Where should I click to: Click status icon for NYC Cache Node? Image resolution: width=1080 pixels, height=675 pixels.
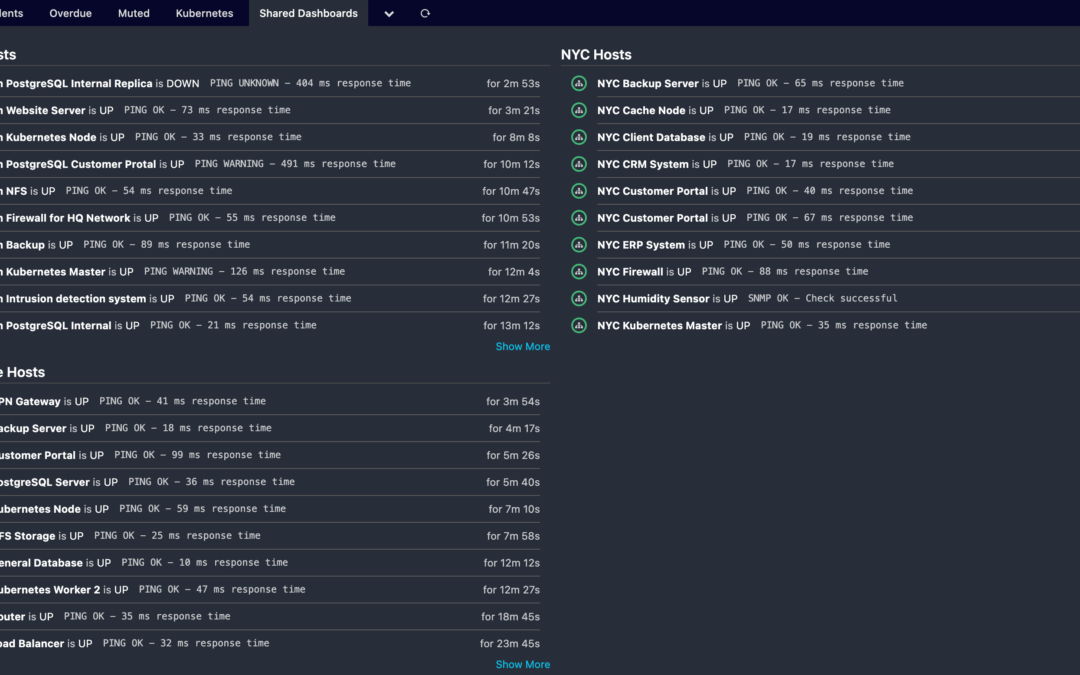click(579, 110)
